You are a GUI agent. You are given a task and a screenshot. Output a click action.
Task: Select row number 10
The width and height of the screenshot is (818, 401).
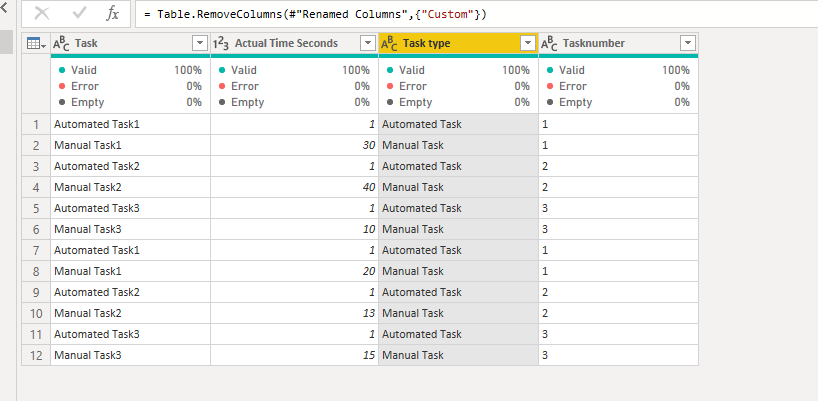click(36, 313)
